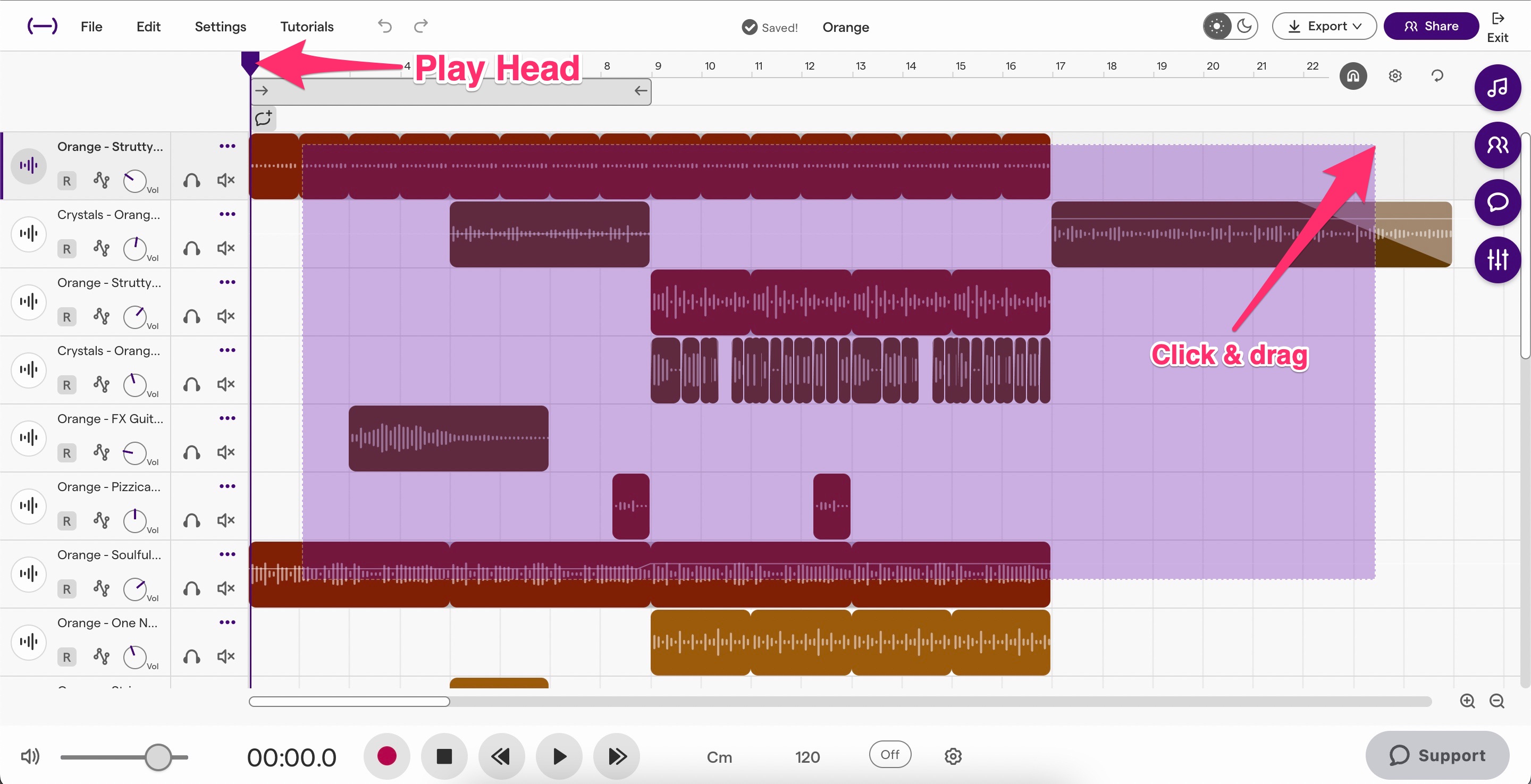Open options for Orange - FX Guit track
This screenshot has height=784, width=1531.
point(227,418)
